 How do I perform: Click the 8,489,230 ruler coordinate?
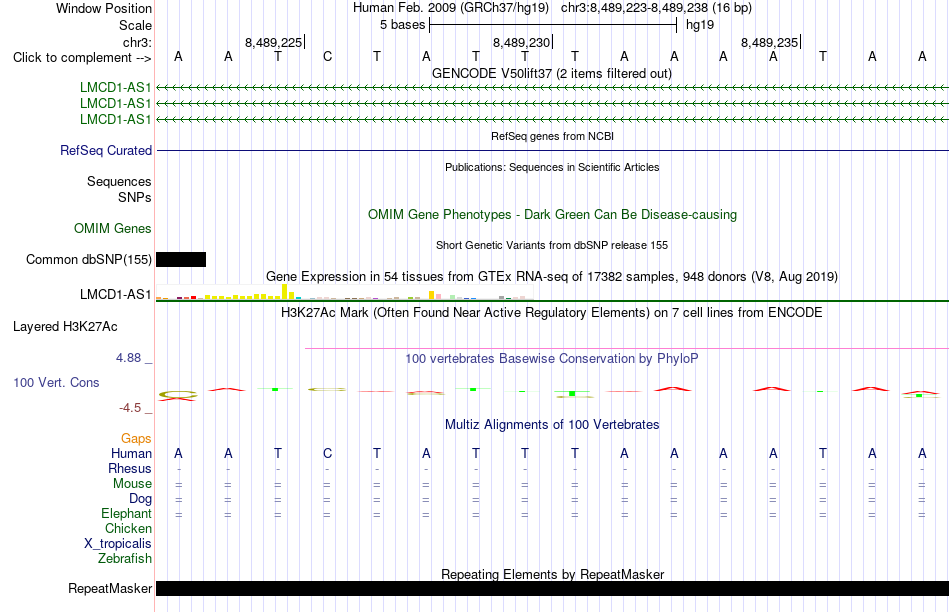click(521, 42)
